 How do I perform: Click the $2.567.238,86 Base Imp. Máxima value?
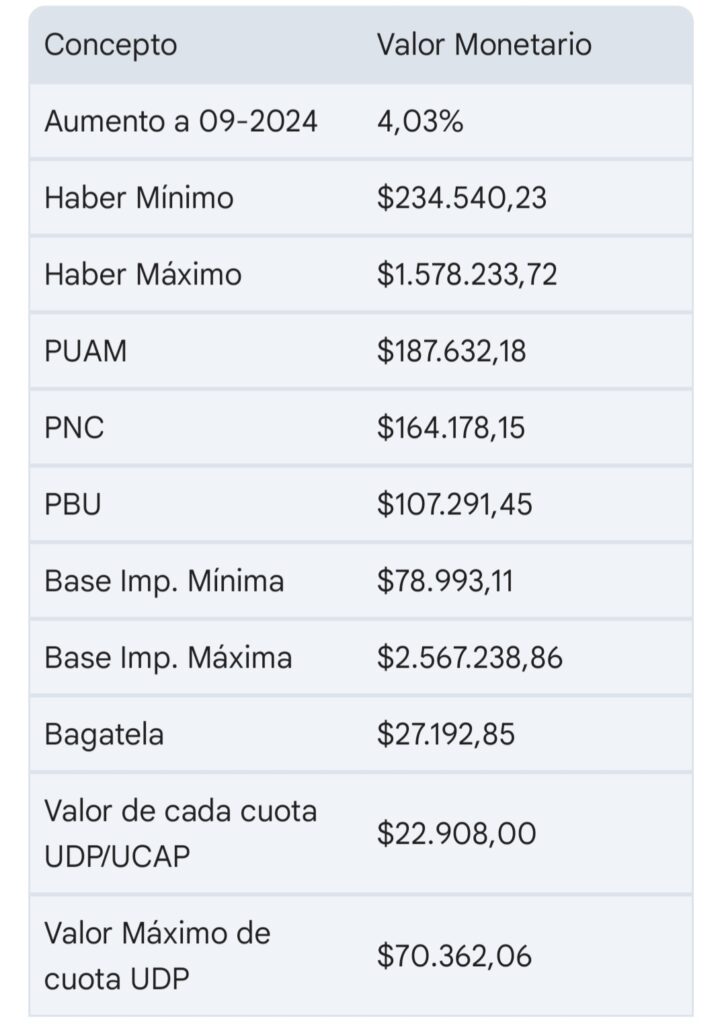pyautogui.click(x=469, y=658)
